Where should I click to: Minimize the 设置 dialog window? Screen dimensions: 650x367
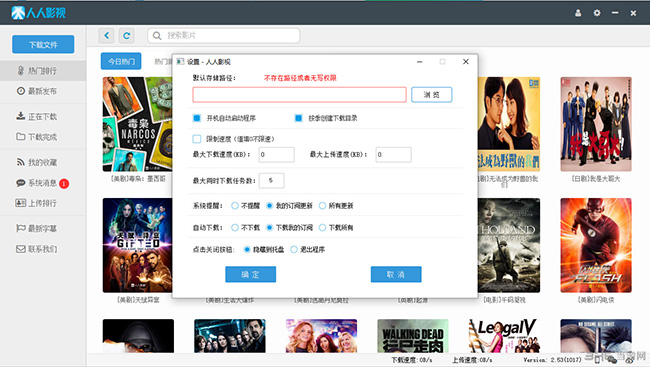420,62
